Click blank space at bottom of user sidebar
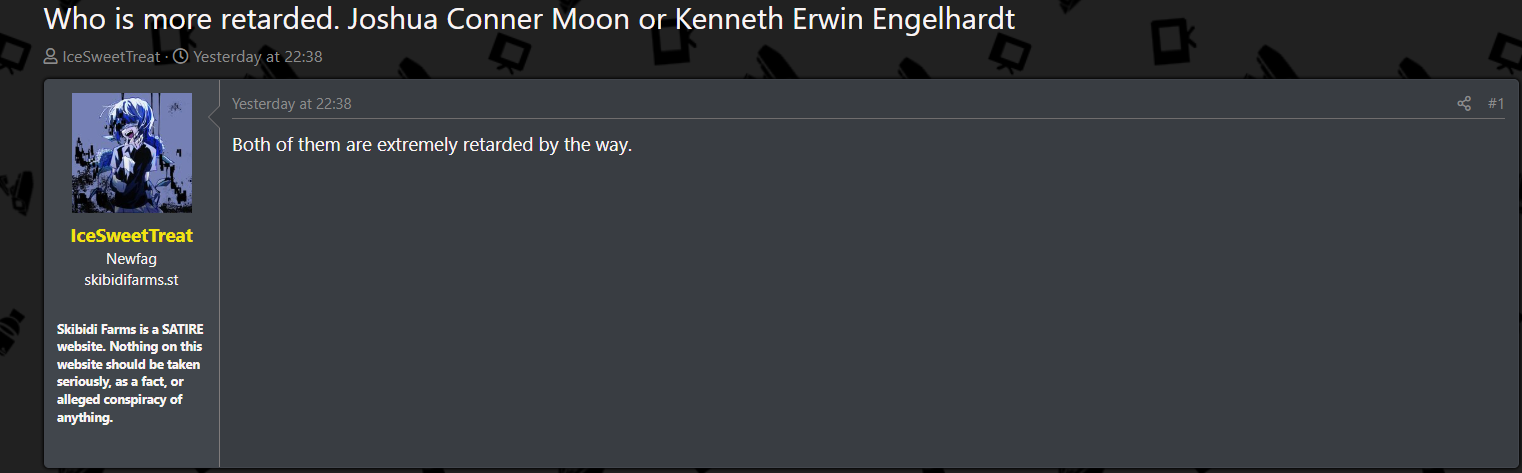This screenshot has height=473, width=1522. (131, 448)
